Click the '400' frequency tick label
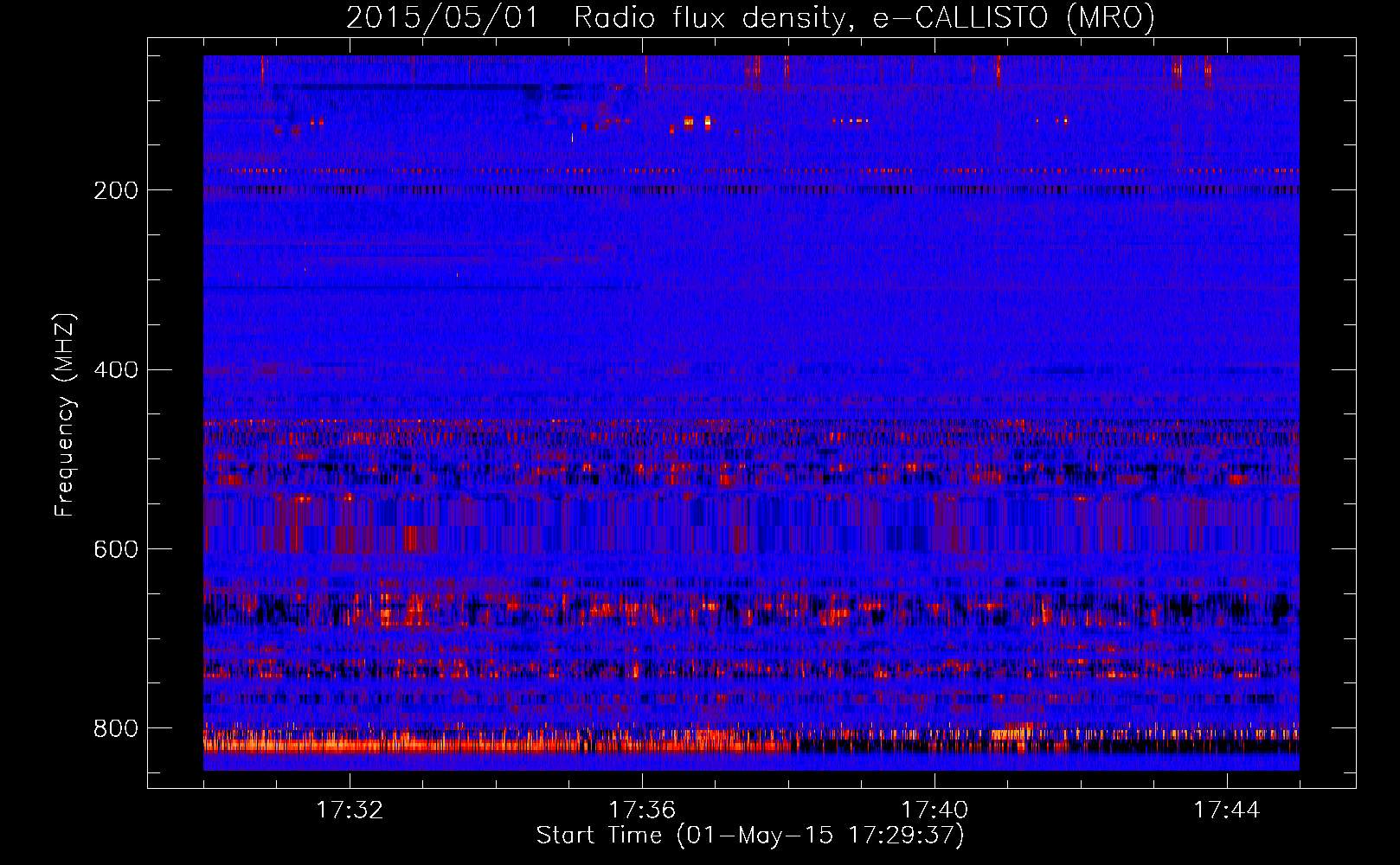This screenshot has width=1400, height=865. pos(116,370)
